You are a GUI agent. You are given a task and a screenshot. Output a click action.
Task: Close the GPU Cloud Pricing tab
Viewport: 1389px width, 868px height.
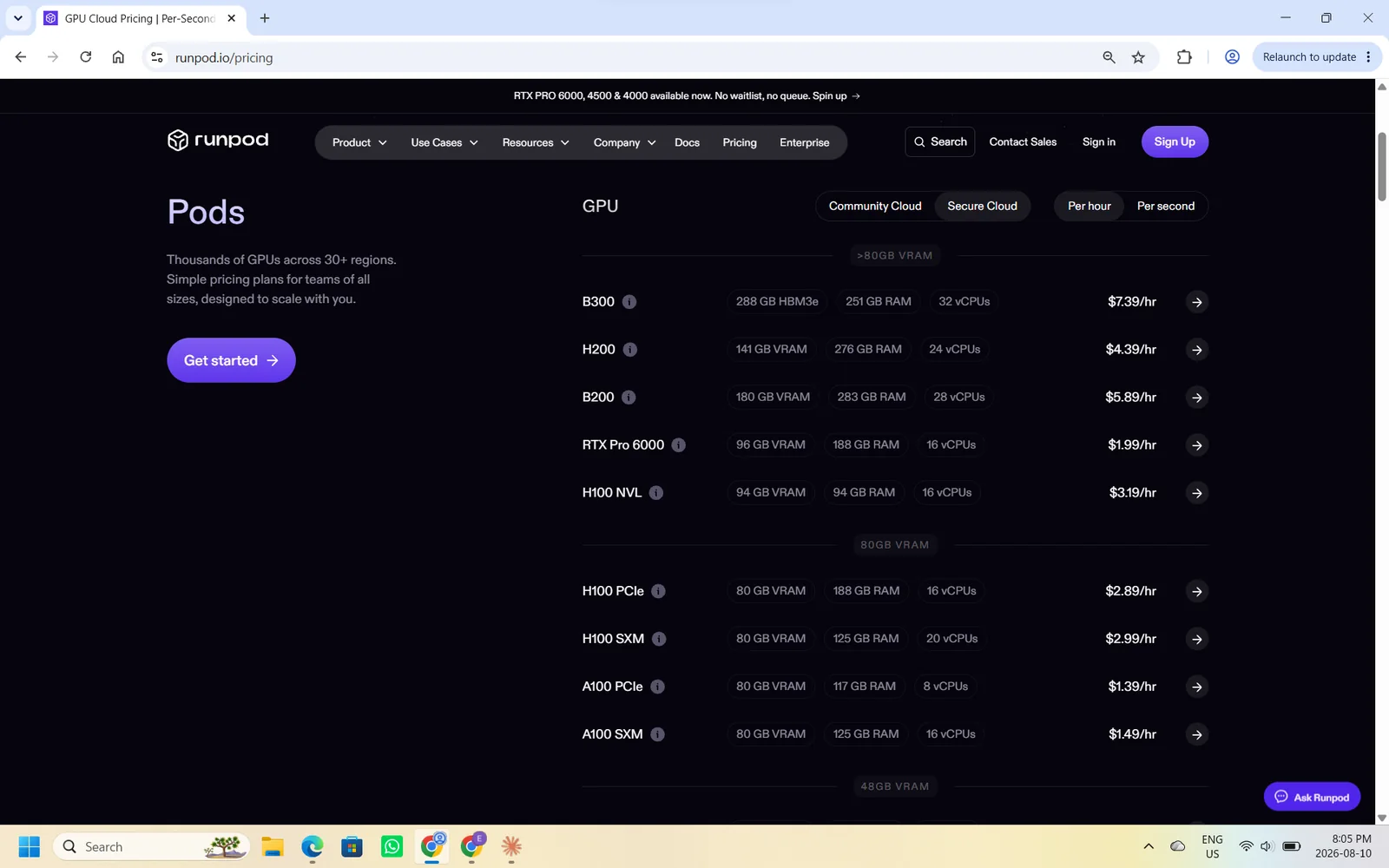click(231, 18)
